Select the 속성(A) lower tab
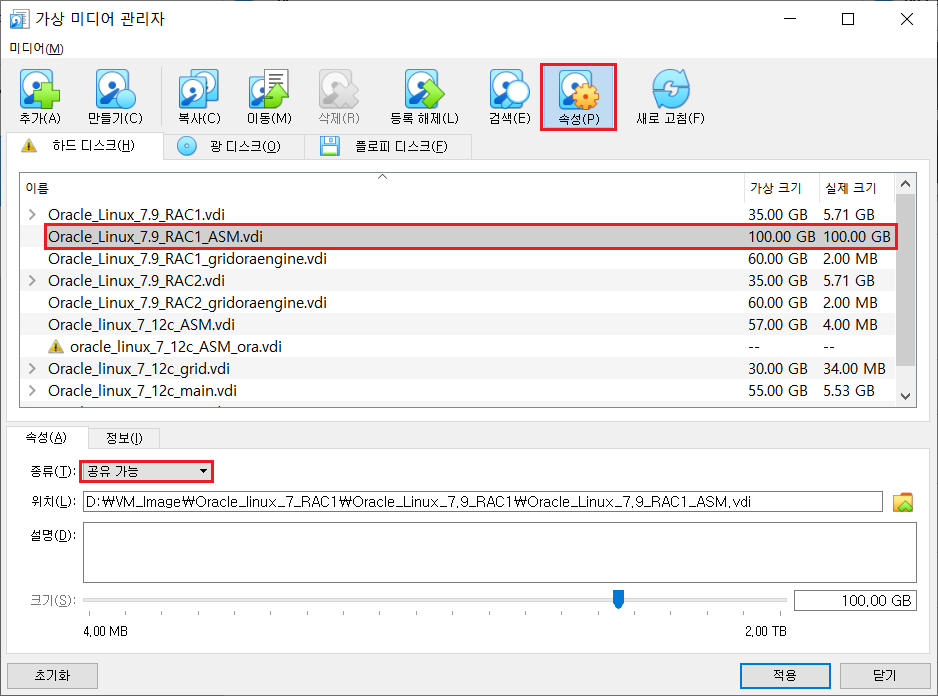This screenshot has width=938, height=696. [47, 437]
